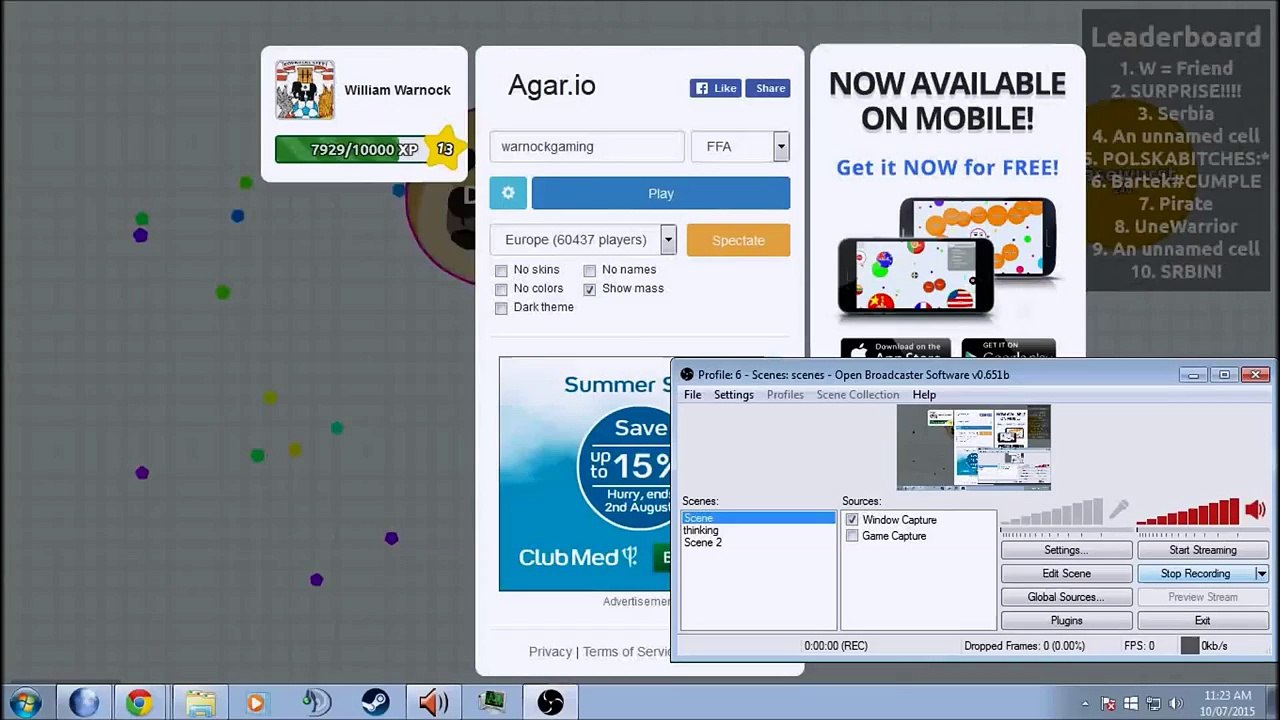
Task: Click the orange Spectate button
Action: [x=738, y=240]
